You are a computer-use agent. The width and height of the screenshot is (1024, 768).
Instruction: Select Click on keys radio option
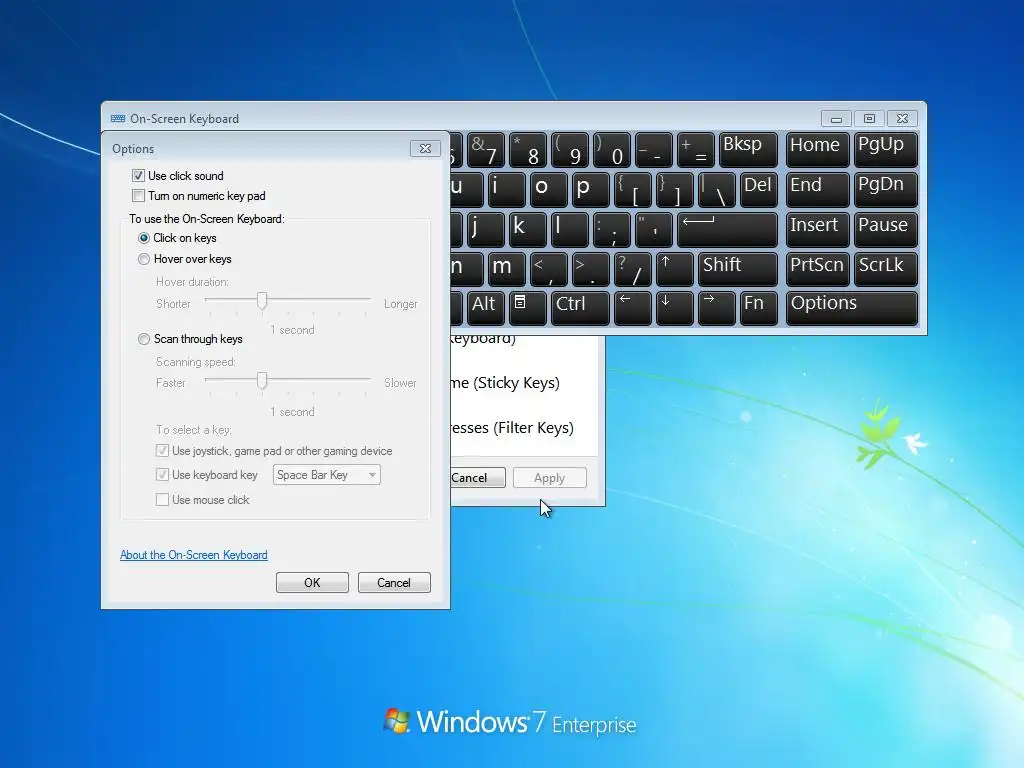[x=144, y=238]
